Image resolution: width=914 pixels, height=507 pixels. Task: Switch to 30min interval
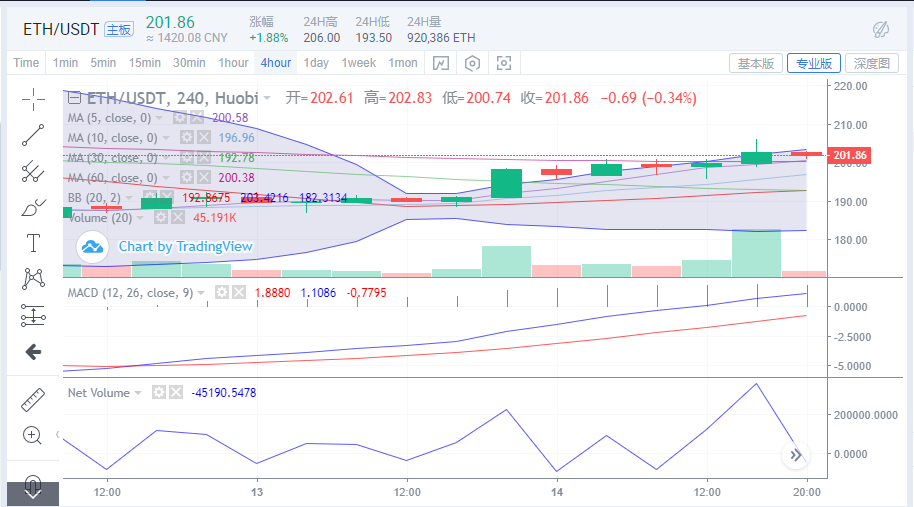pos(189,63)
